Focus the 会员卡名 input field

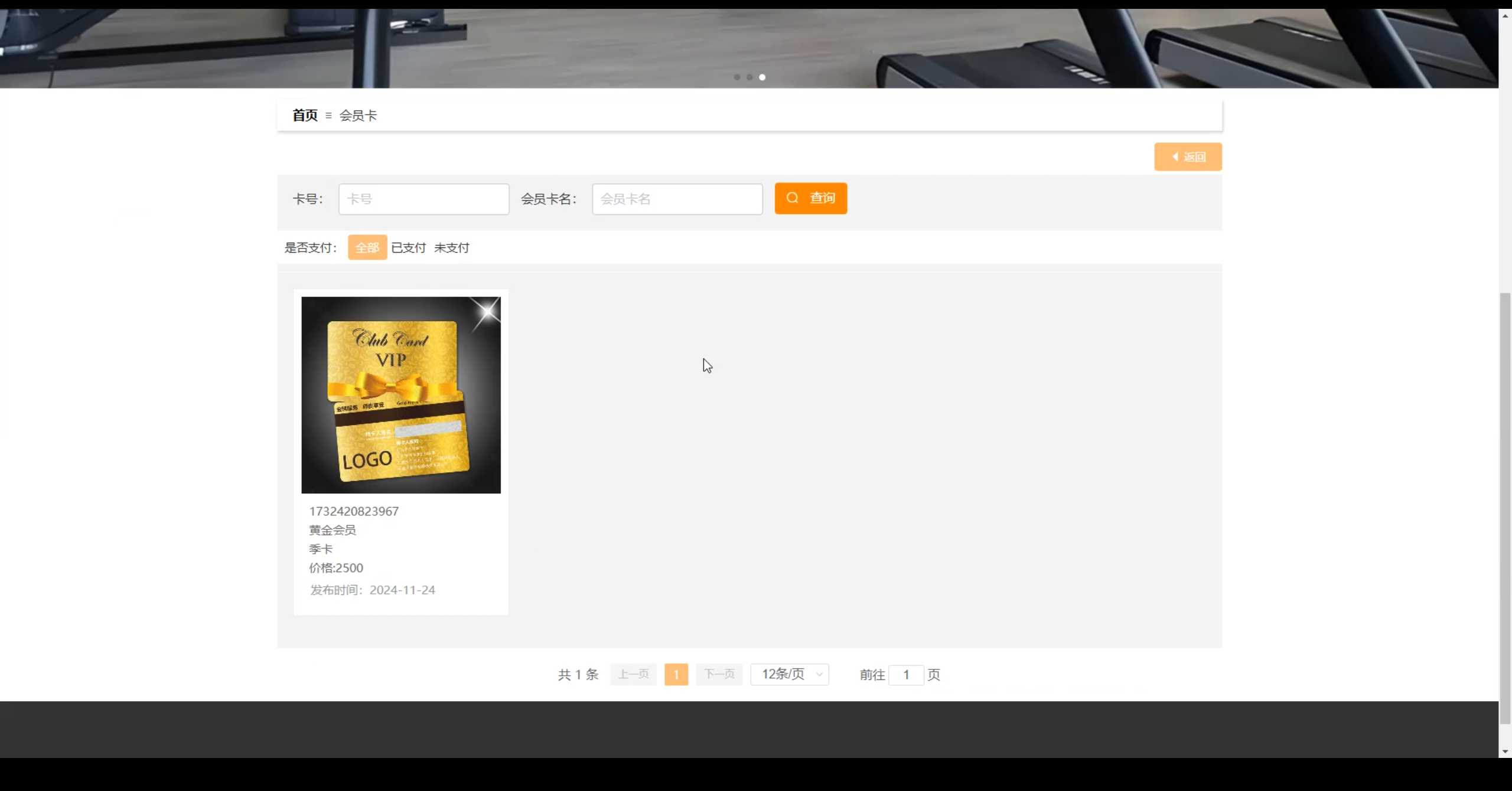point(677,199)
